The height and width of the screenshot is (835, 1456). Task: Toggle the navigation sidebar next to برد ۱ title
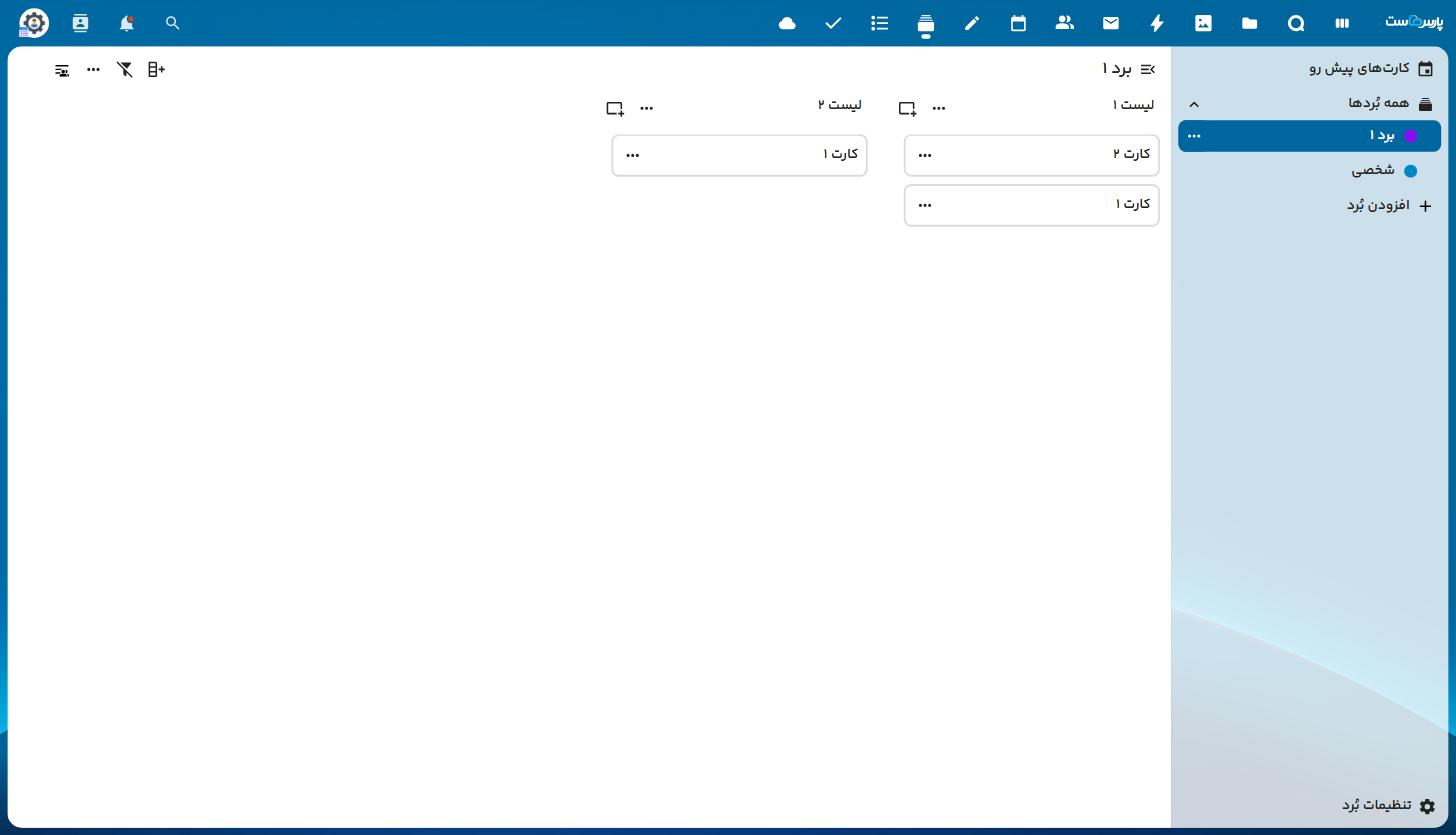[x=1148, y=69]
